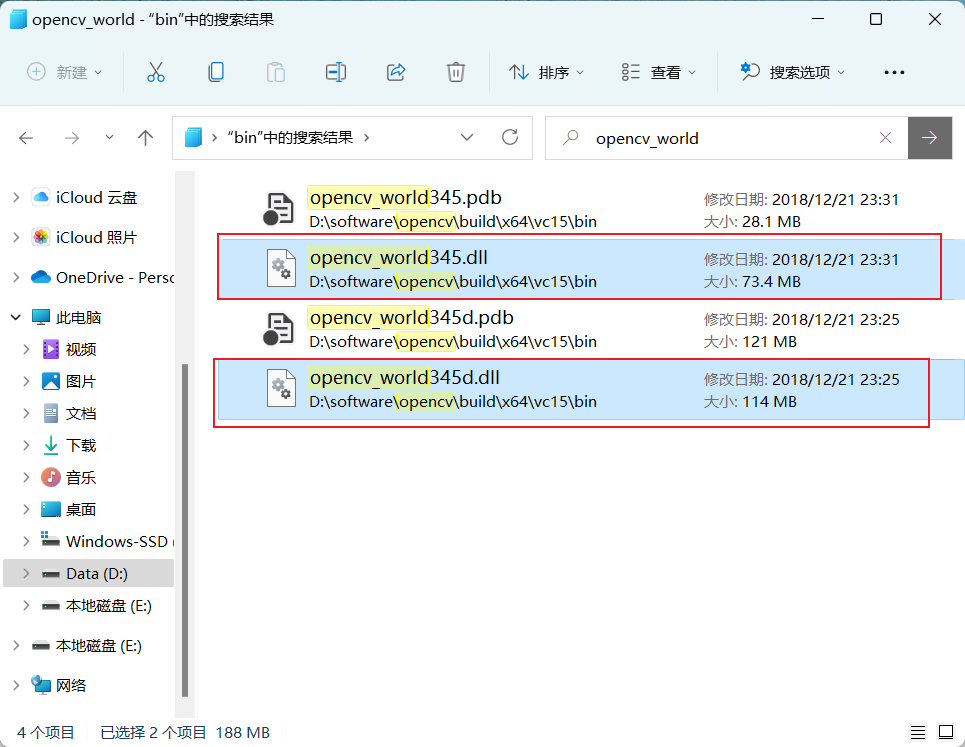The height and width of the screenshot is (747, 965).
Task: Click the Refresh icon next to the address bar
Action: click(x=509, y=137)
